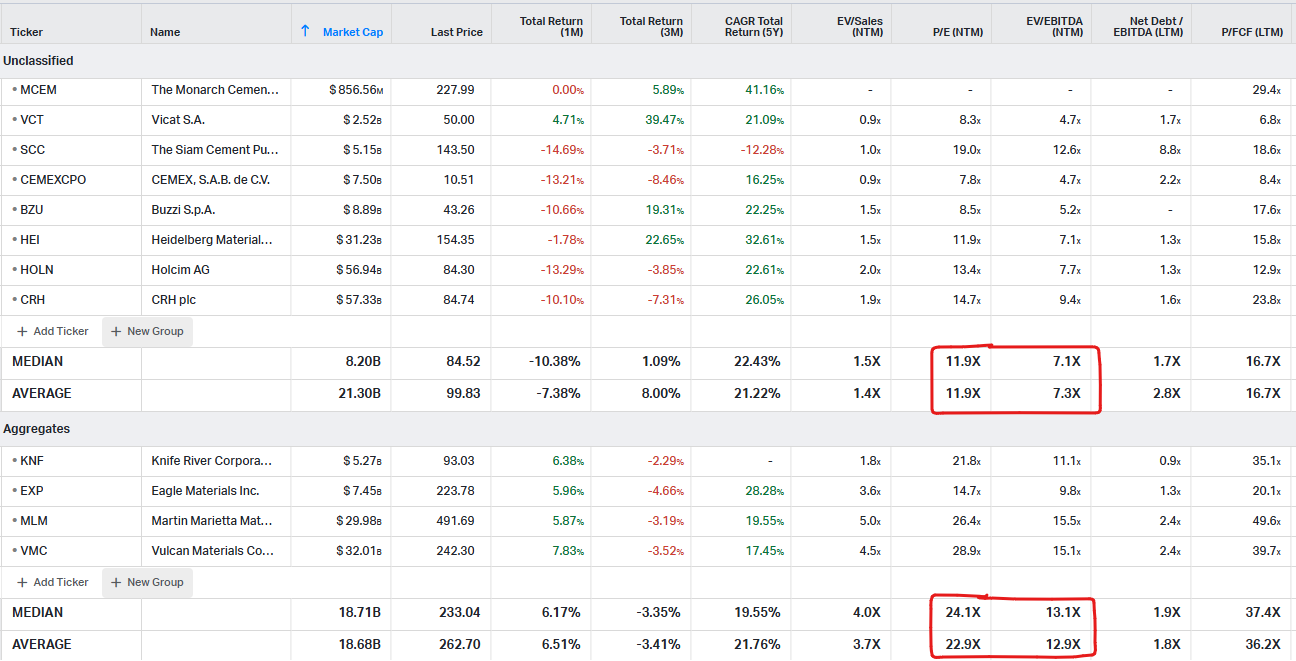Click HEI last price 154.35

(456, 240)
